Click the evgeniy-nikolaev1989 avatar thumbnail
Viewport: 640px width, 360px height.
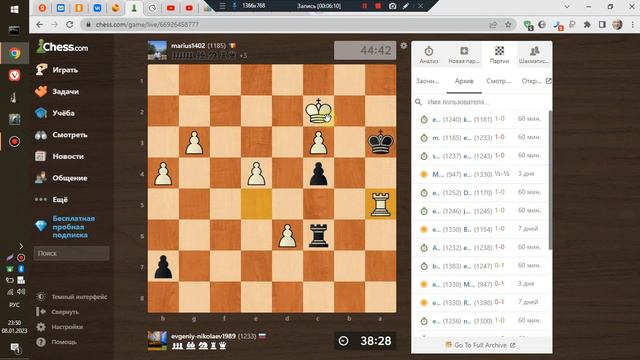point(157,341)
